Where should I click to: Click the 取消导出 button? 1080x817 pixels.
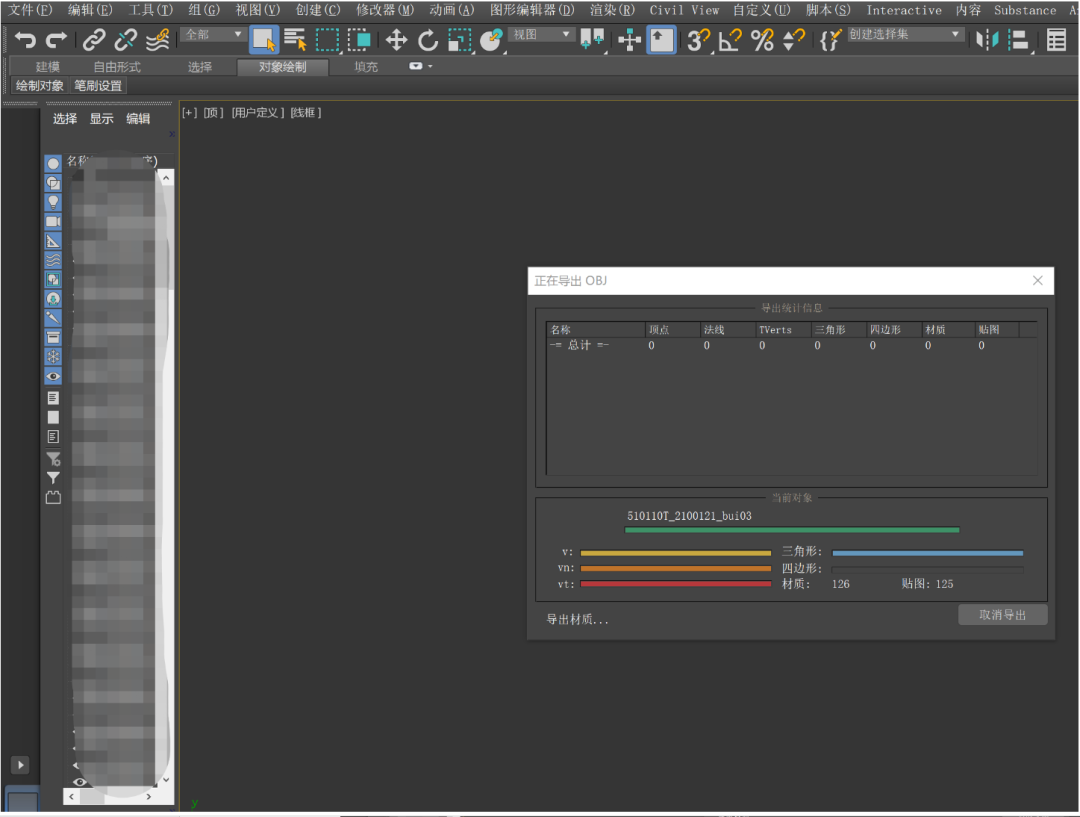[1002, 615]
